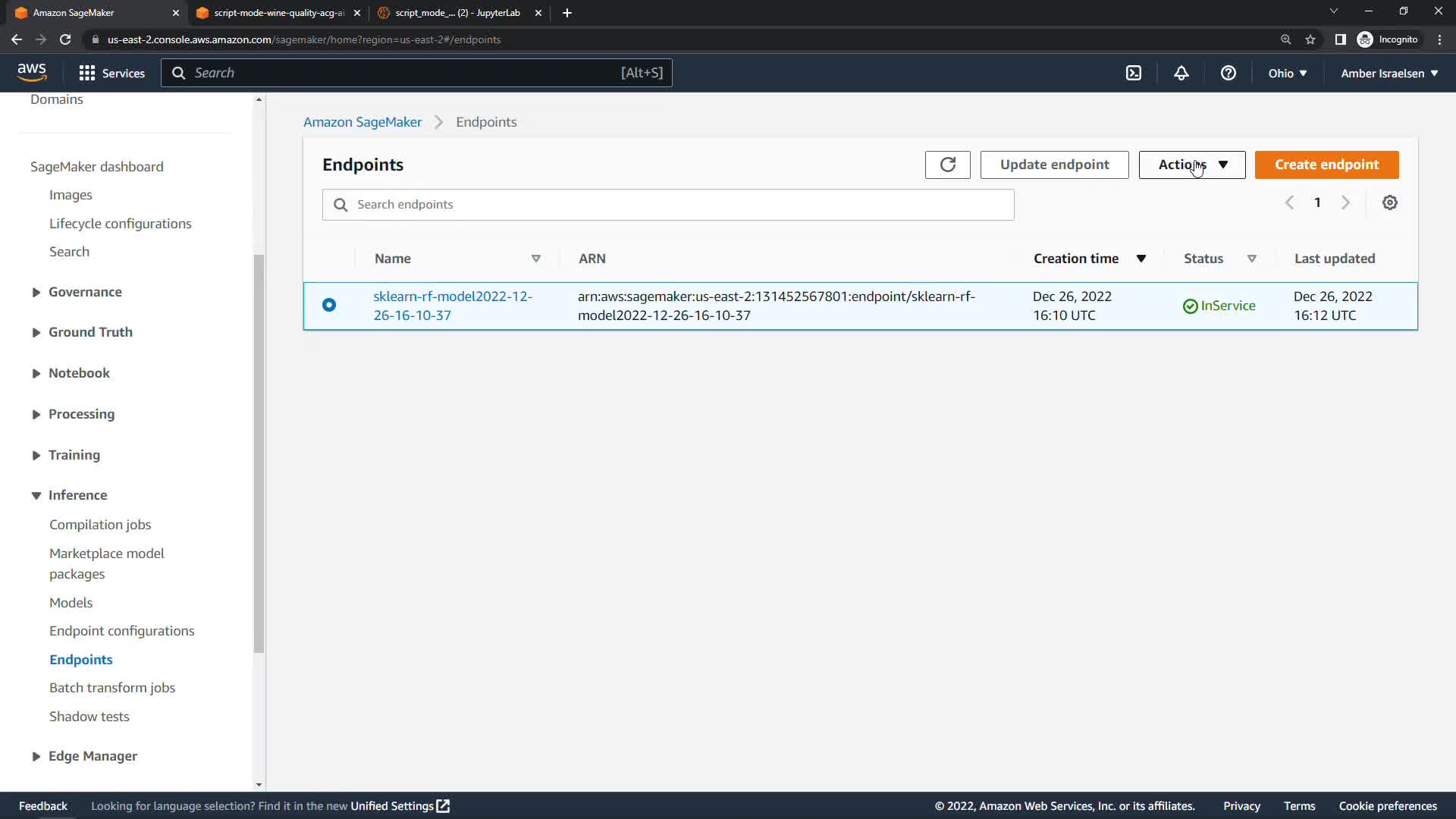The height and width of the screenshot is (819, 1456).
Task: Open Endpoint configurations in sidebar
Action: click(121, 631)
